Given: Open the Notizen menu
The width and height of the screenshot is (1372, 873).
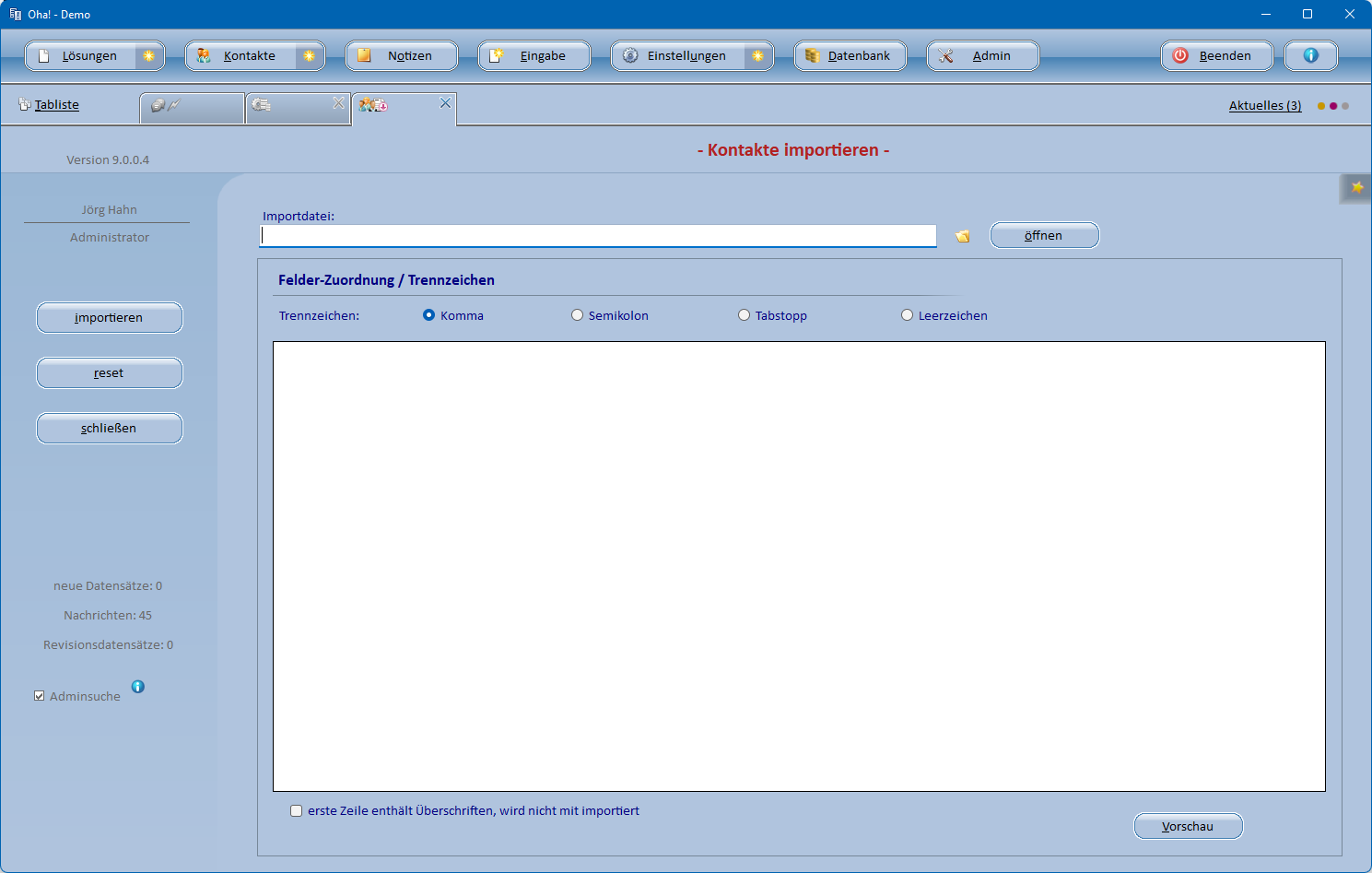Looking at the screenshot, I should point(401,56).
